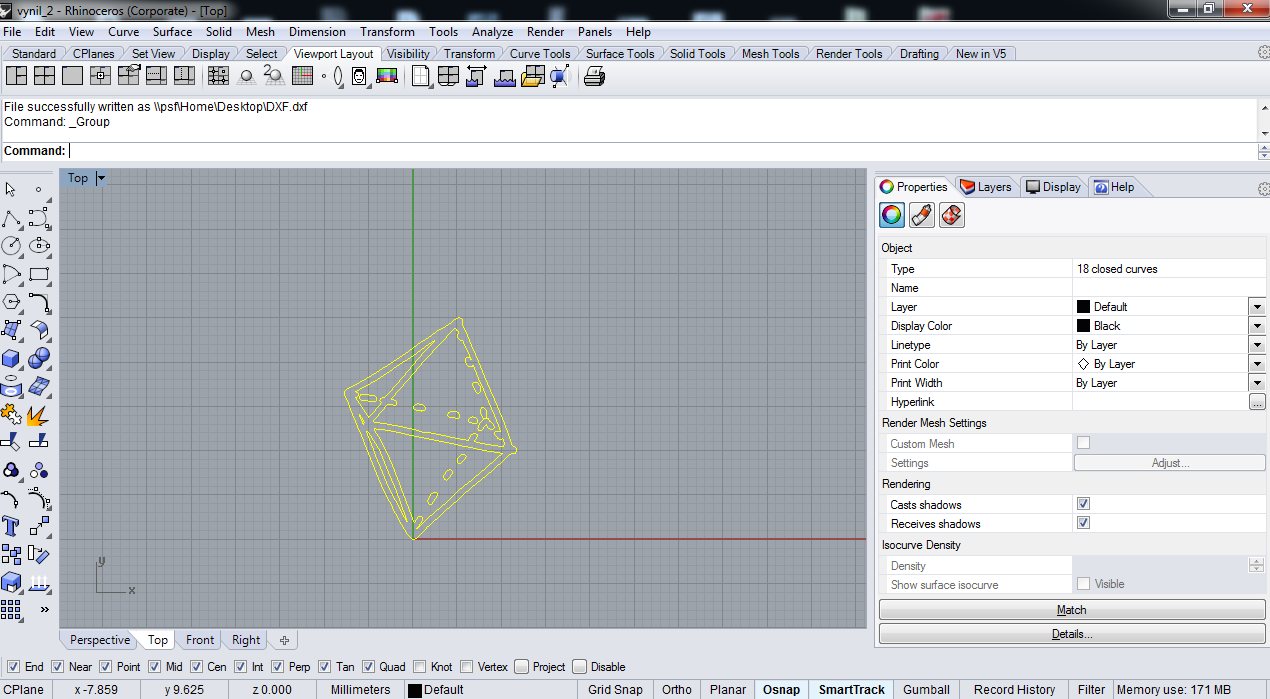
Task: Select the Text object tool
Action: (x=11, y=526)
